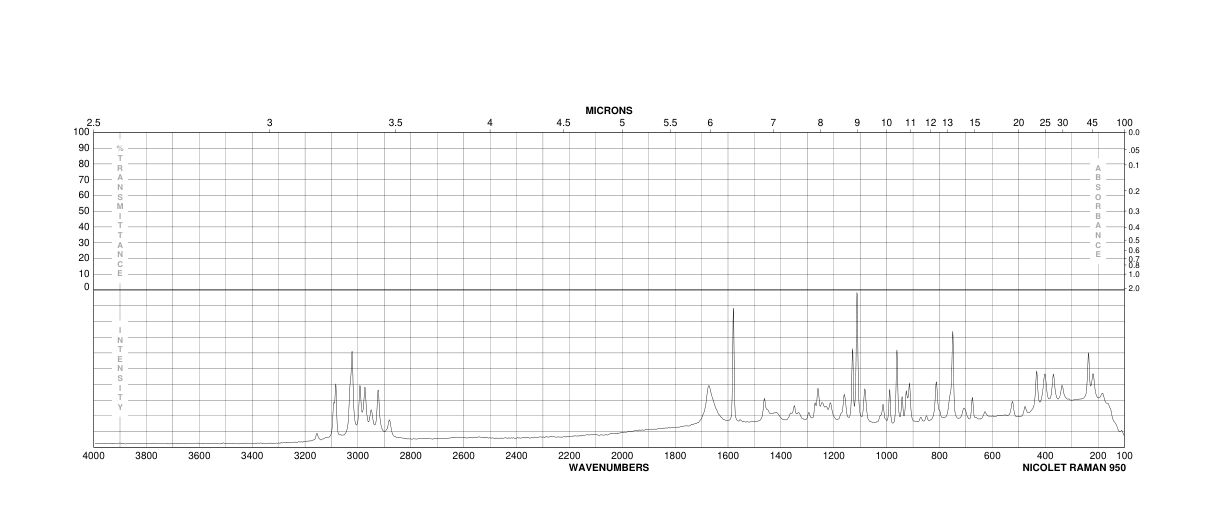The height and width of the screenshot is (528, 1224).
Task: Click the 5.5 value on microns axis
Action: pyautogui.click(x=670, y=122)
